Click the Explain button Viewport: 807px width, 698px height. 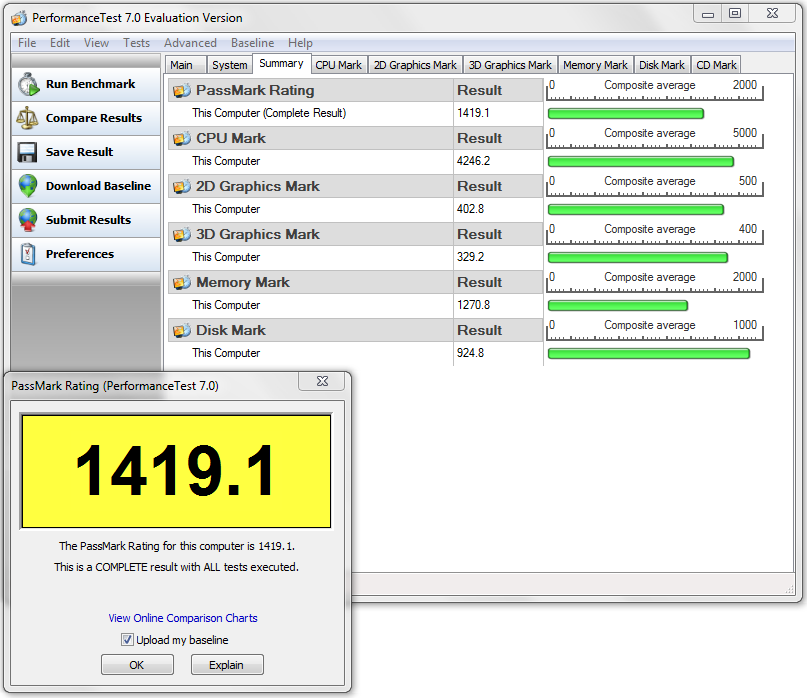point(227,665)
